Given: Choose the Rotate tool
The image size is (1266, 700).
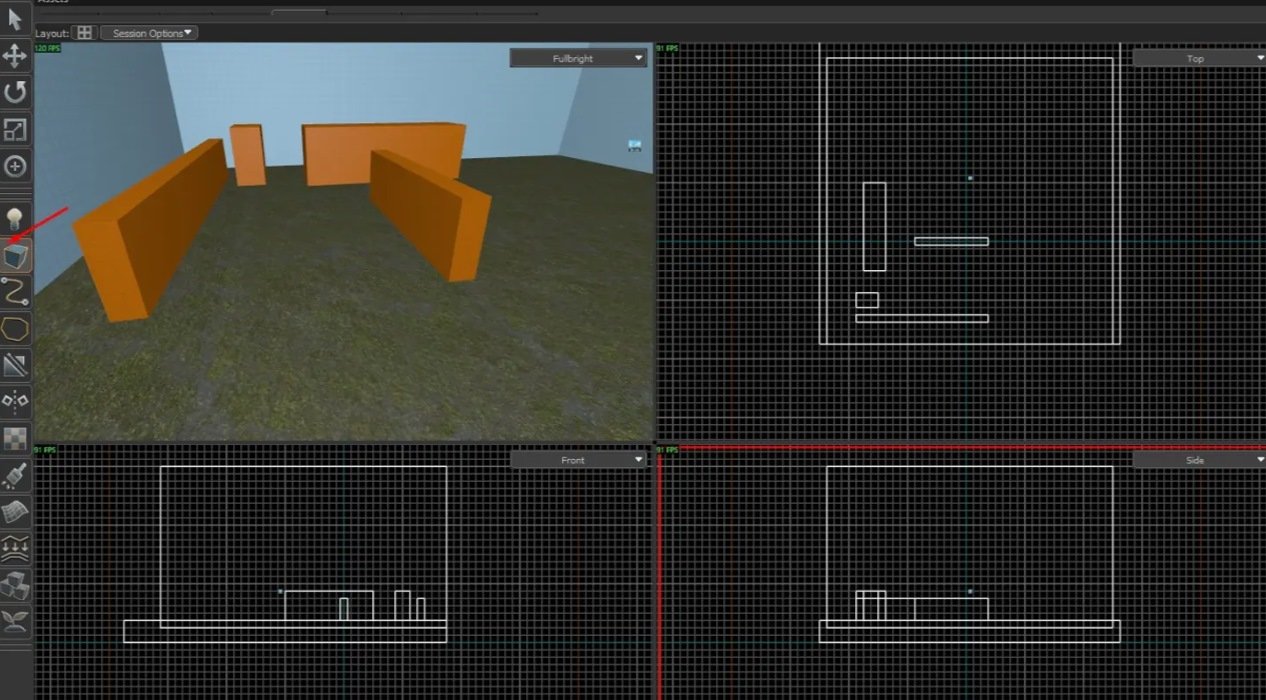Looking at the screenshot, I should click(x=15, y=93).
